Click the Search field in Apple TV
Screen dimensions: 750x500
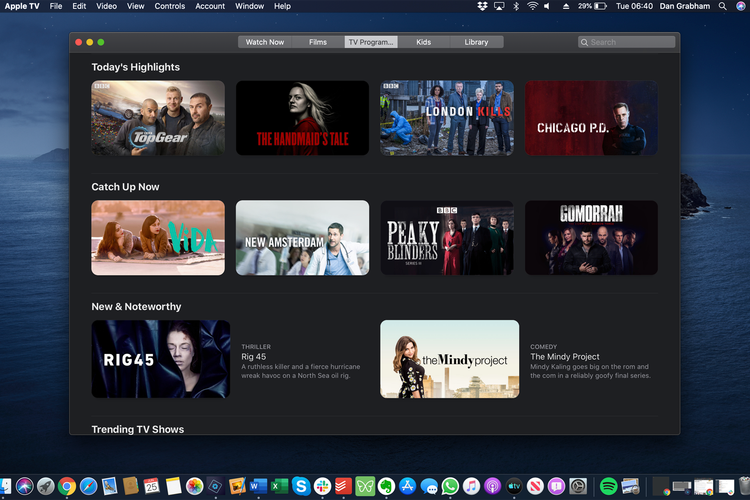click(x=627, y=42)
